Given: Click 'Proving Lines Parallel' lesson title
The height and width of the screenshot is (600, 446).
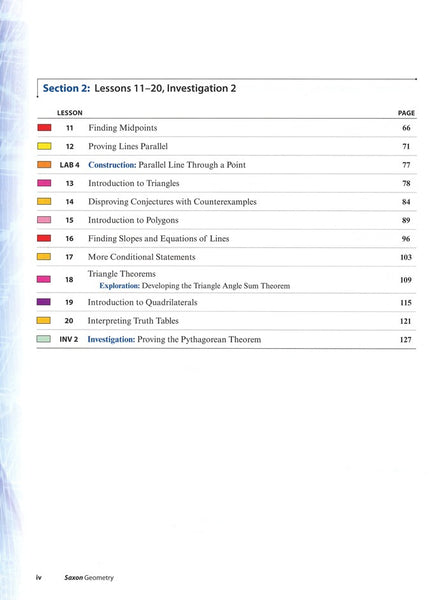Looking at the screenshot, I should tap(128, 147).
